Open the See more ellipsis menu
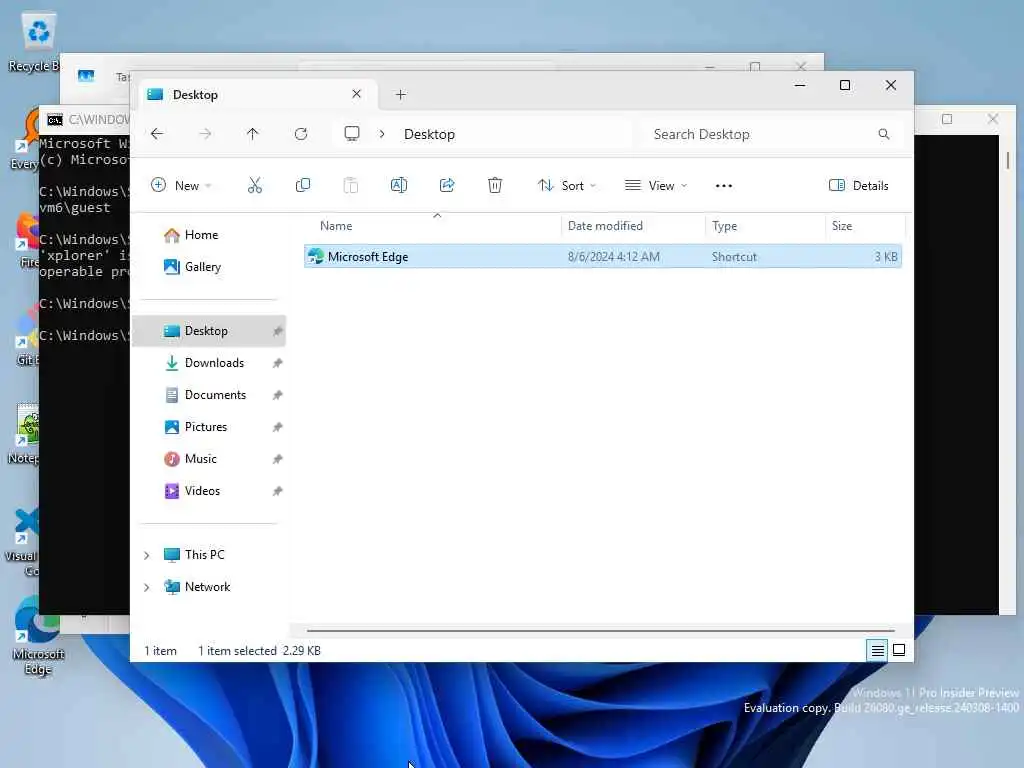This screenshot has width=1024, height=768. tap(724, 185)
